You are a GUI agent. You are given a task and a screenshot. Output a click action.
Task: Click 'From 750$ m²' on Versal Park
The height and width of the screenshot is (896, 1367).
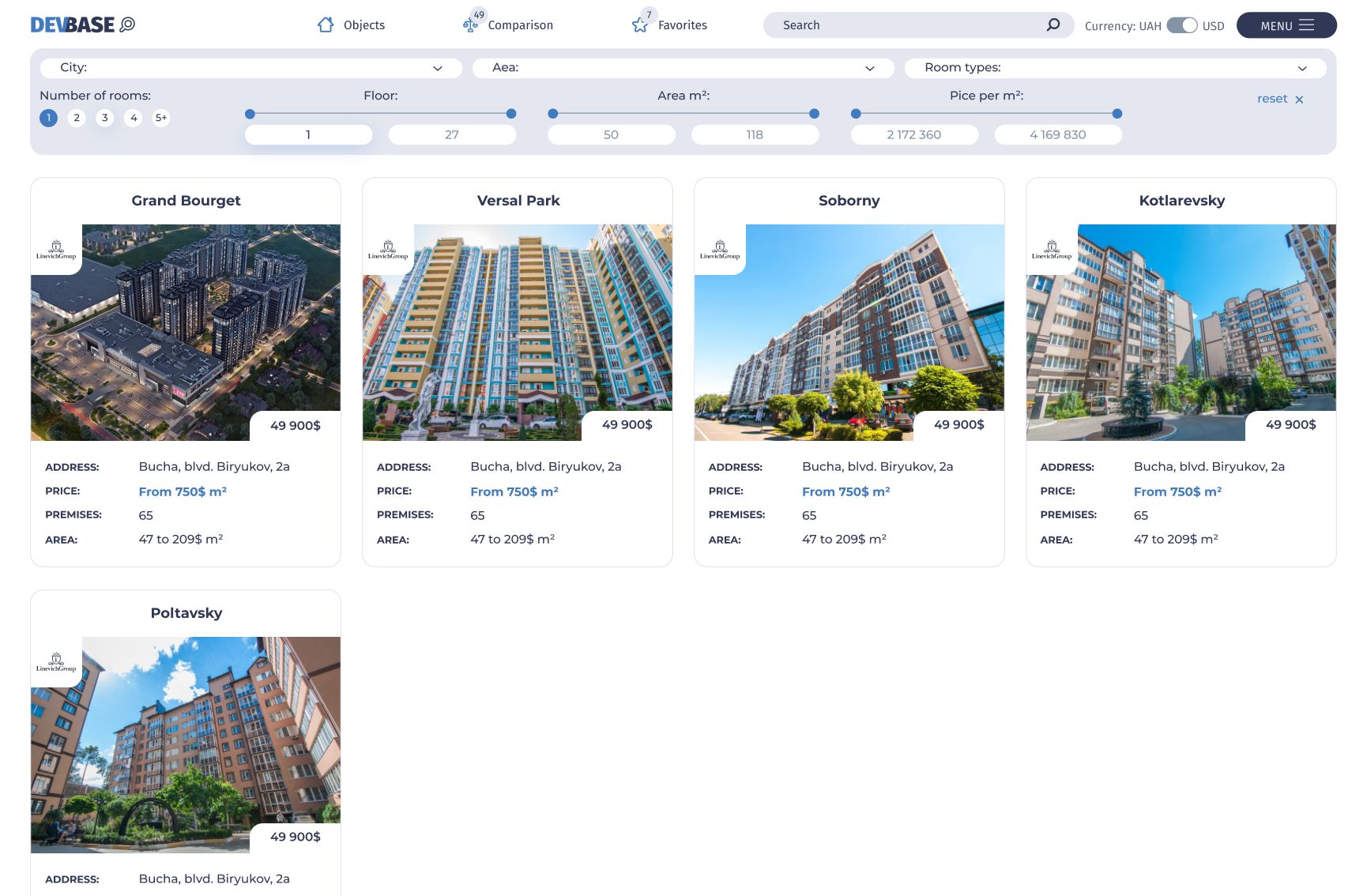click(x=514, y=491)
